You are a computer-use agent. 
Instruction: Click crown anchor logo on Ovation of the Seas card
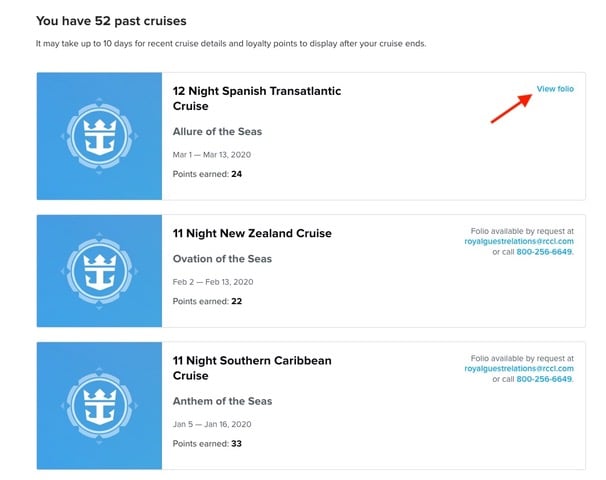99,271
